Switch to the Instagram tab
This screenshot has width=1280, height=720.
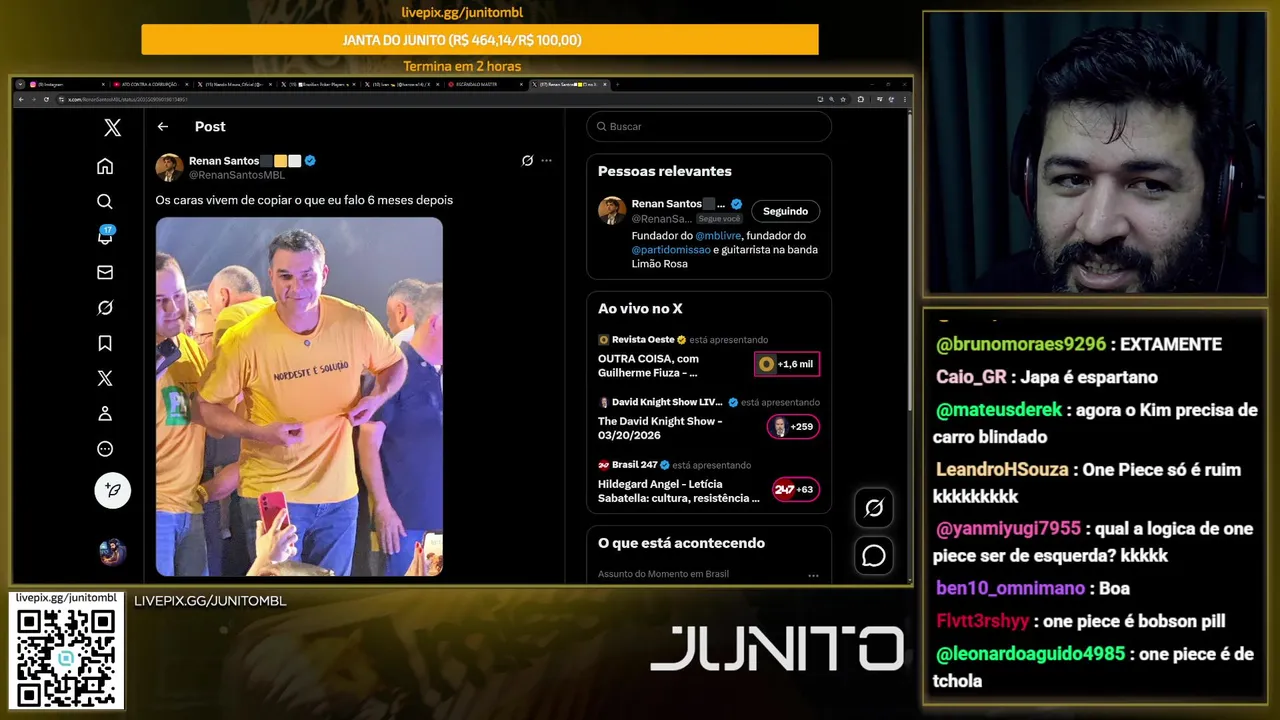[x=66, y=85]
